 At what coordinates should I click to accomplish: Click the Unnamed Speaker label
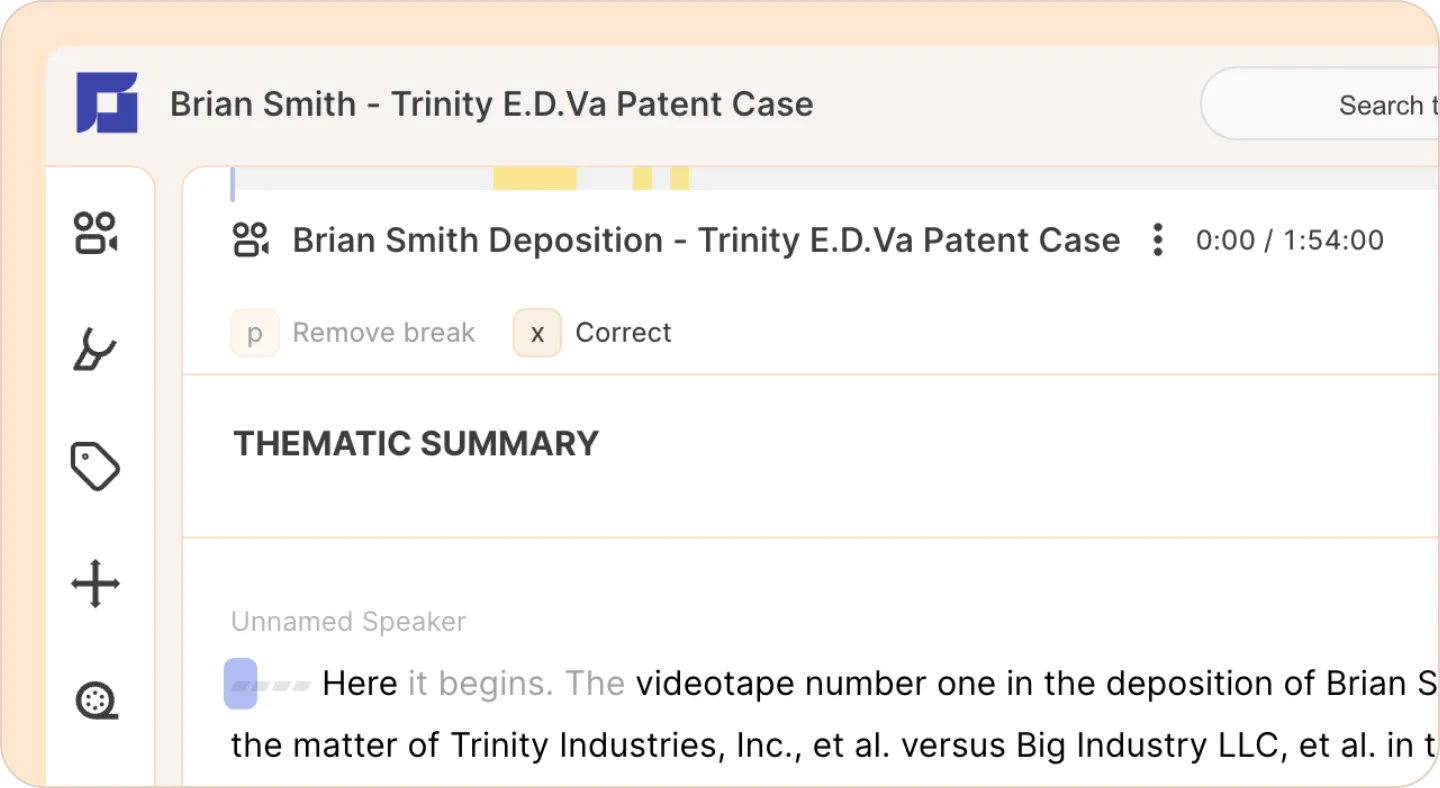pyautogui.click(x=348, y=622)
